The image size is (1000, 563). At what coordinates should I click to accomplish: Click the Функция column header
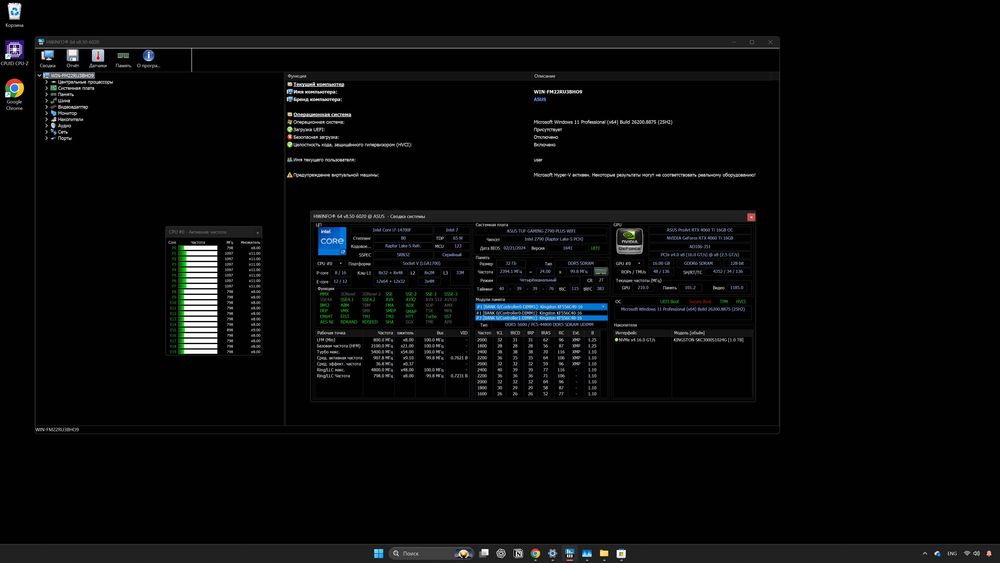point(297,76)
